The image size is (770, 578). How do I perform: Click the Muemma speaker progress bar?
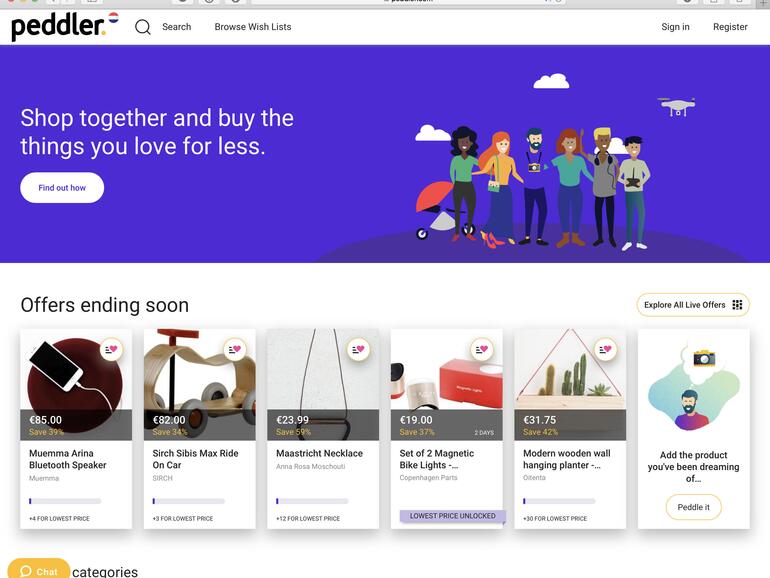click(x=65, y=501)
